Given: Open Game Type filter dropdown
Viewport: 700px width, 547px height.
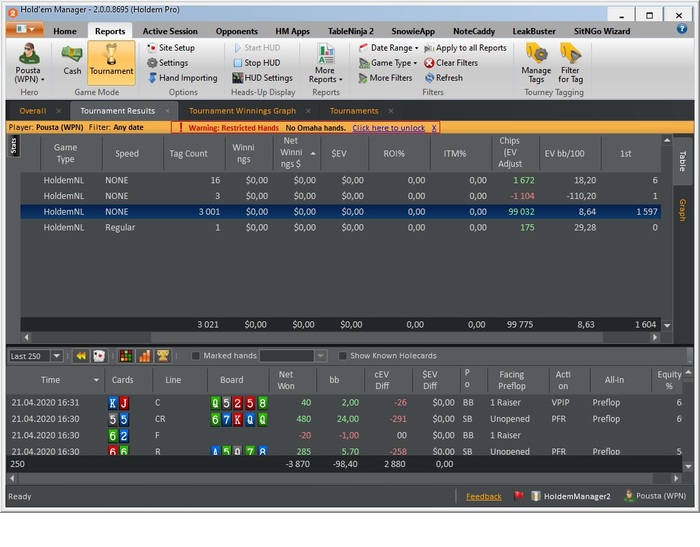Looking at the screenshot, I should click(388, 63).
